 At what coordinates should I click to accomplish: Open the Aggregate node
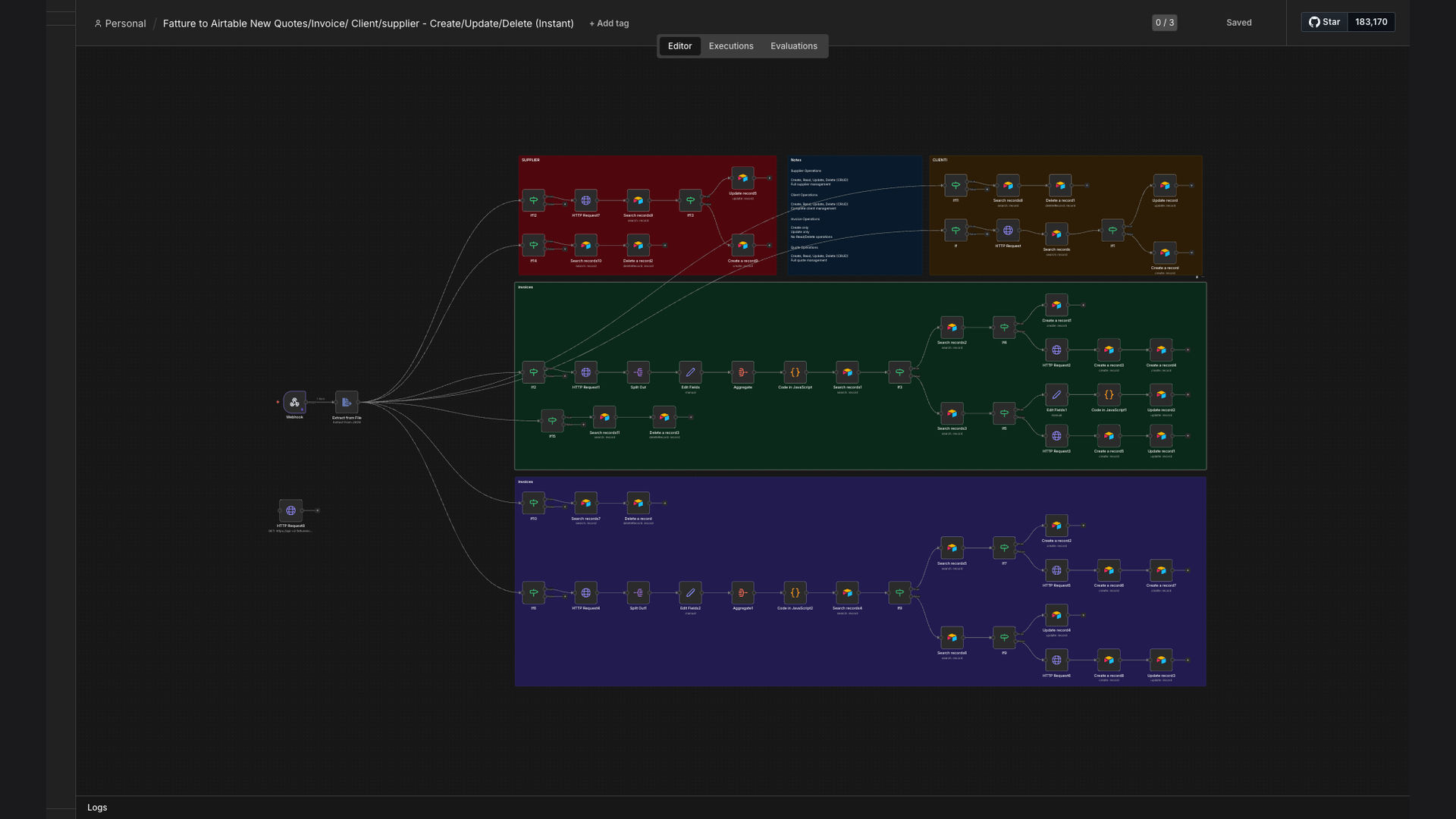(x=742, y=372)
